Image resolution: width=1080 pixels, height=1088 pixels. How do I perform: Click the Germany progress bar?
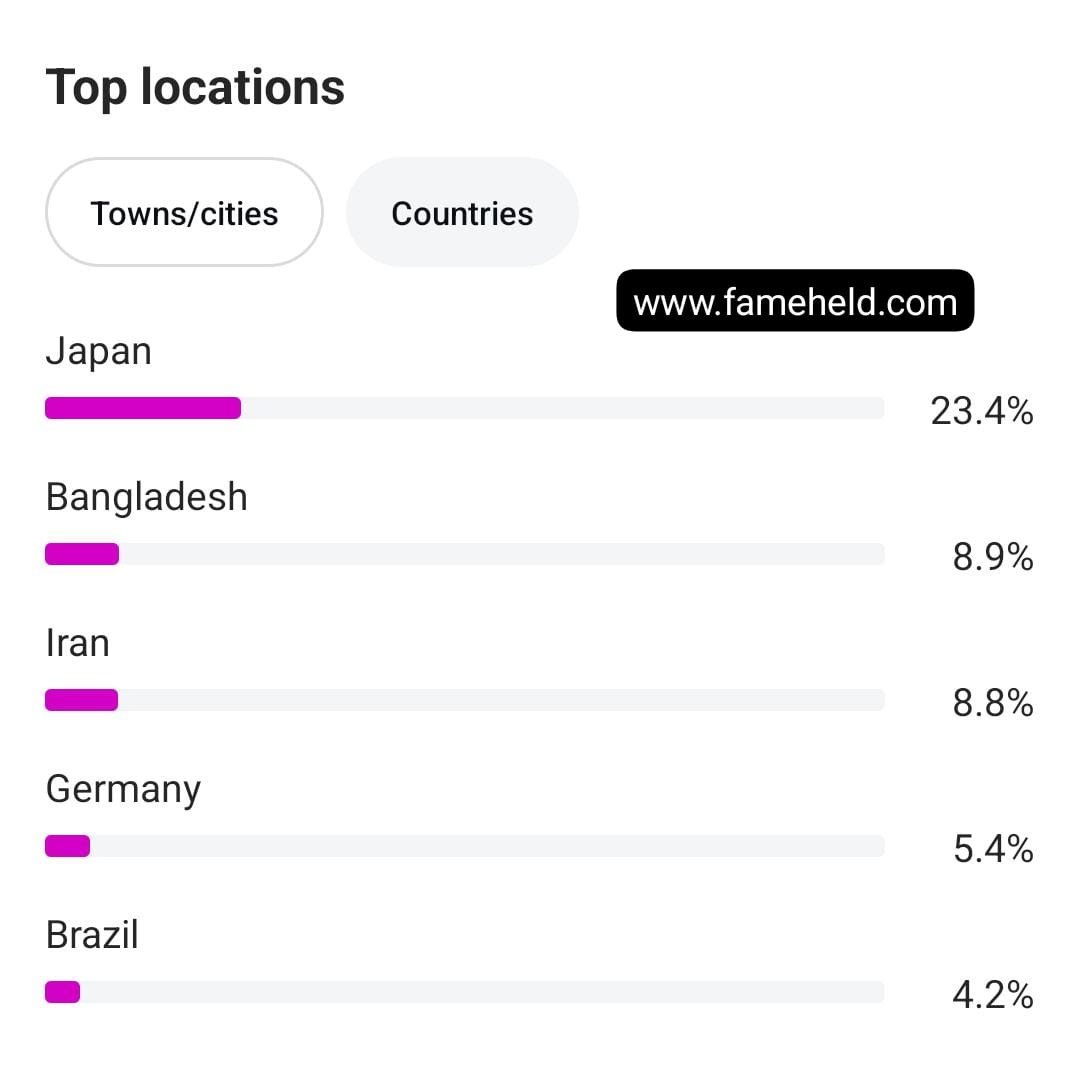(x=465, y=846)
